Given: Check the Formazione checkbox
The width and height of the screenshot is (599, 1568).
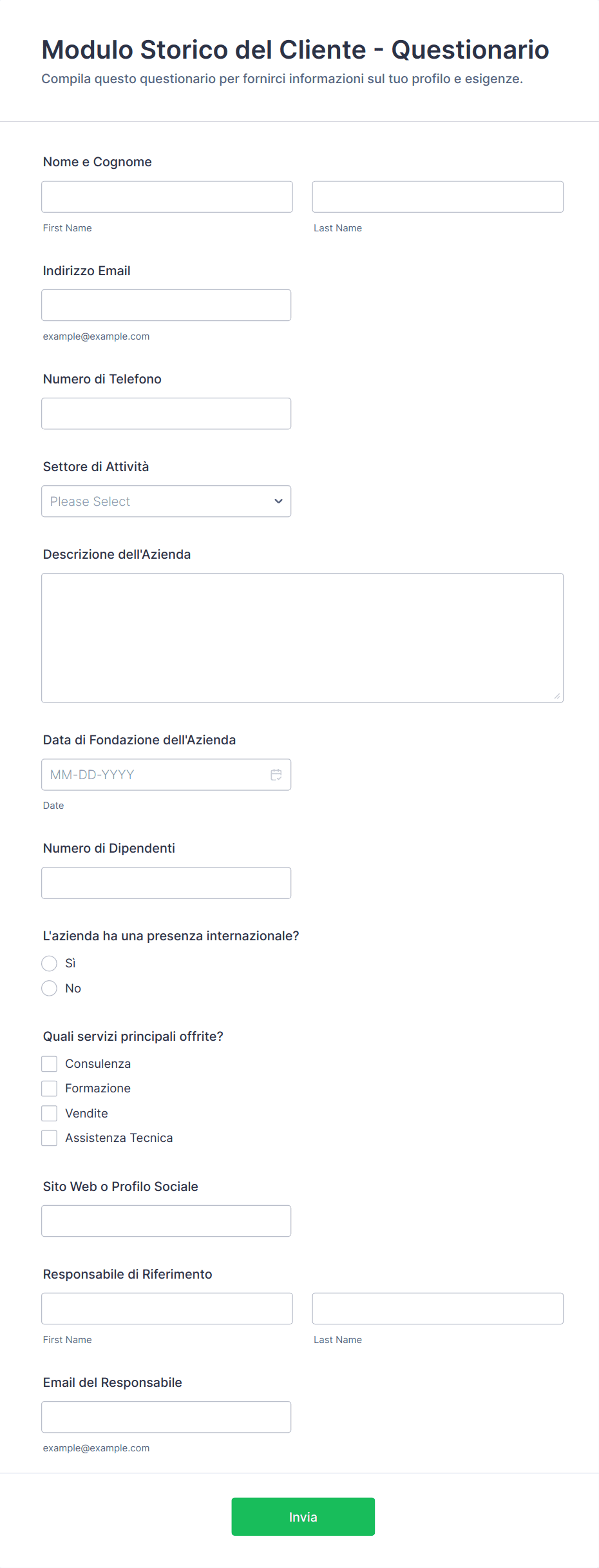Looking at the screenshot, I should (50, 1089).
